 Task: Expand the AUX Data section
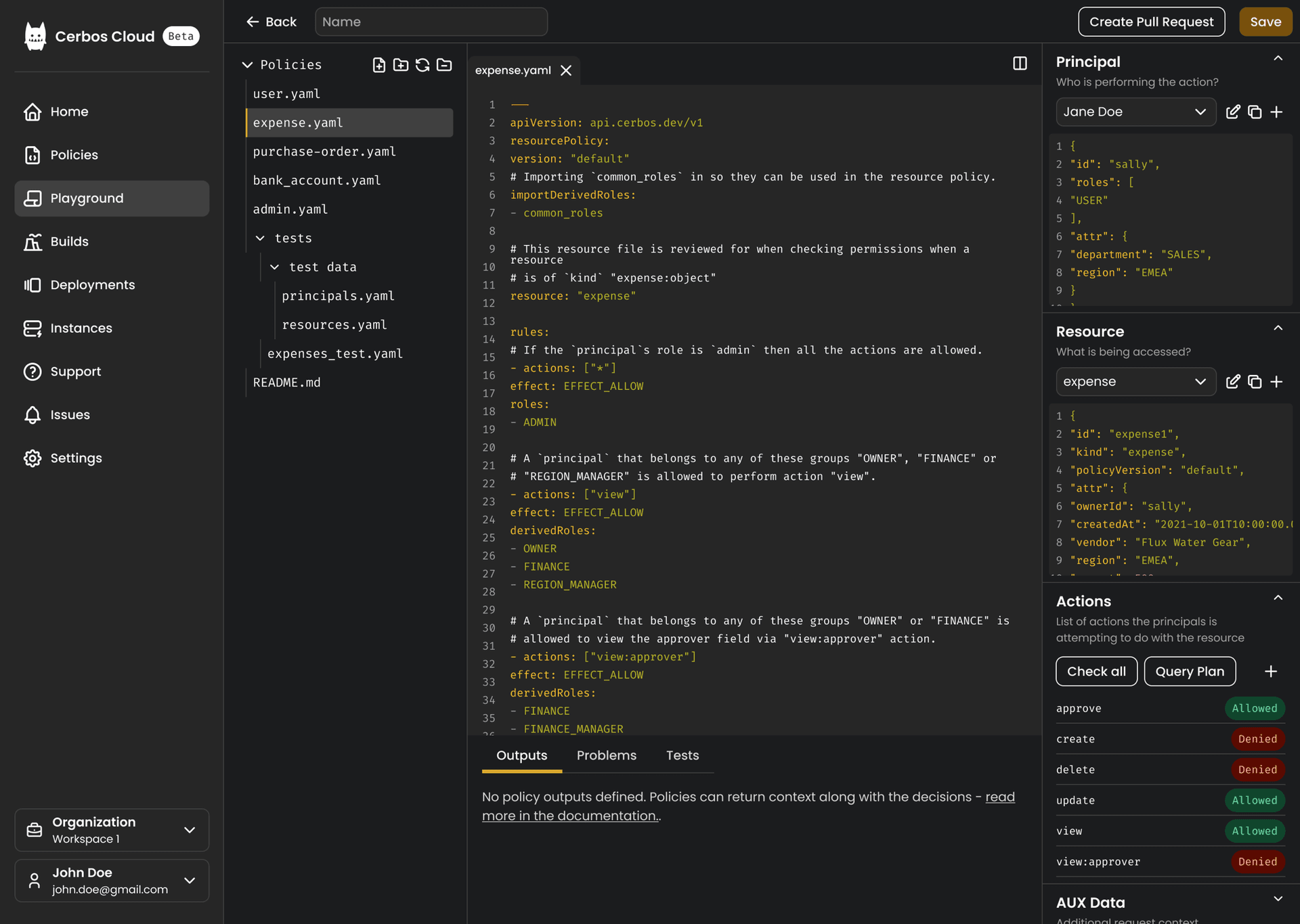1278,900
